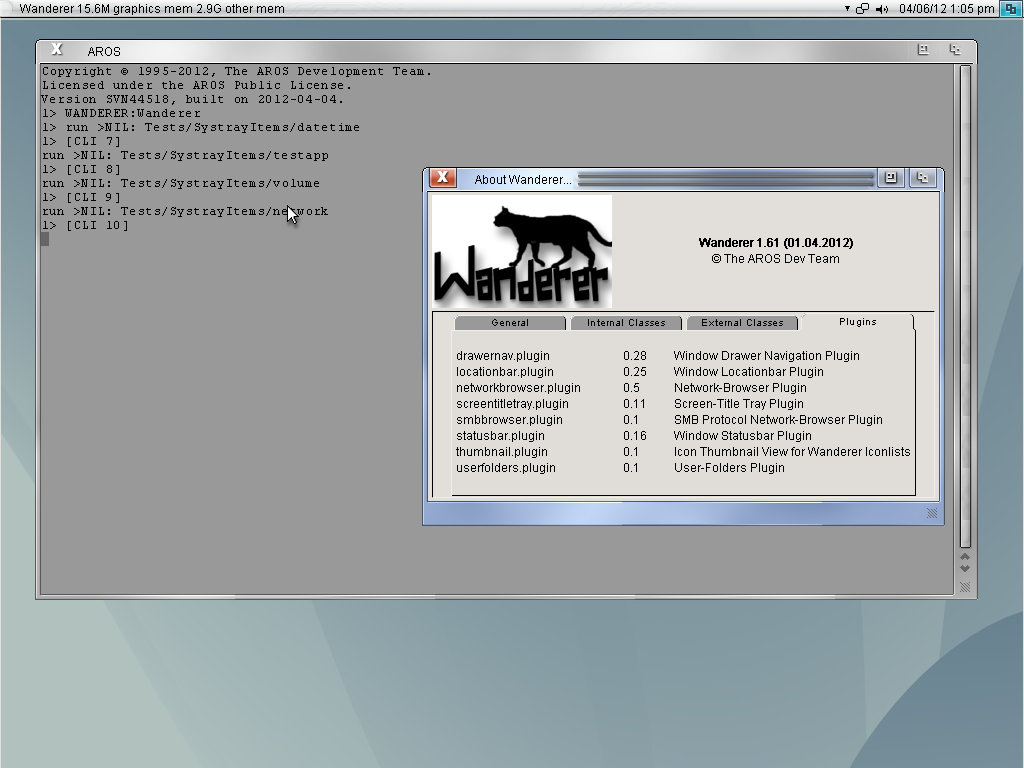Click the shell line running SystrayItems/testapp

tap(185, 155)
